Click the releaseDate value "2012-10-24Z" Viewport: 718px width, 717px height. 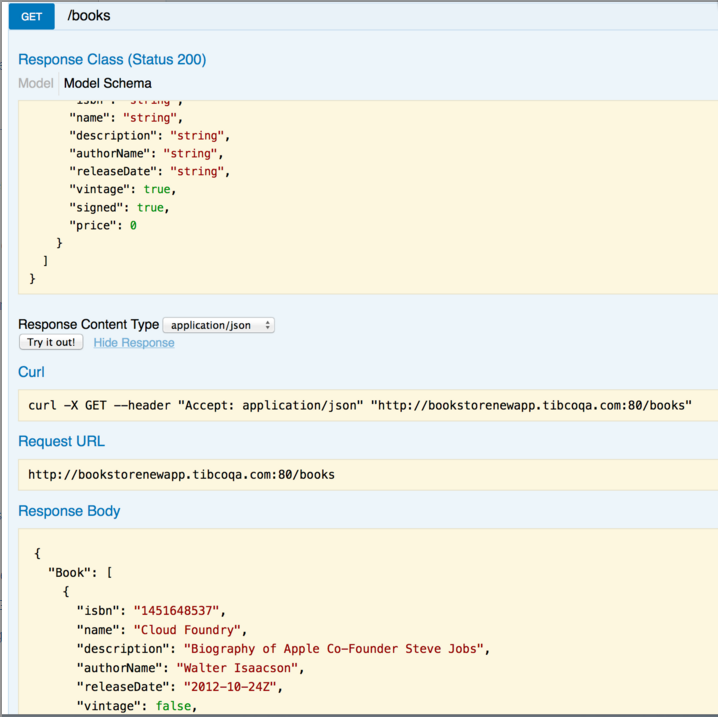tap(230, 687)
